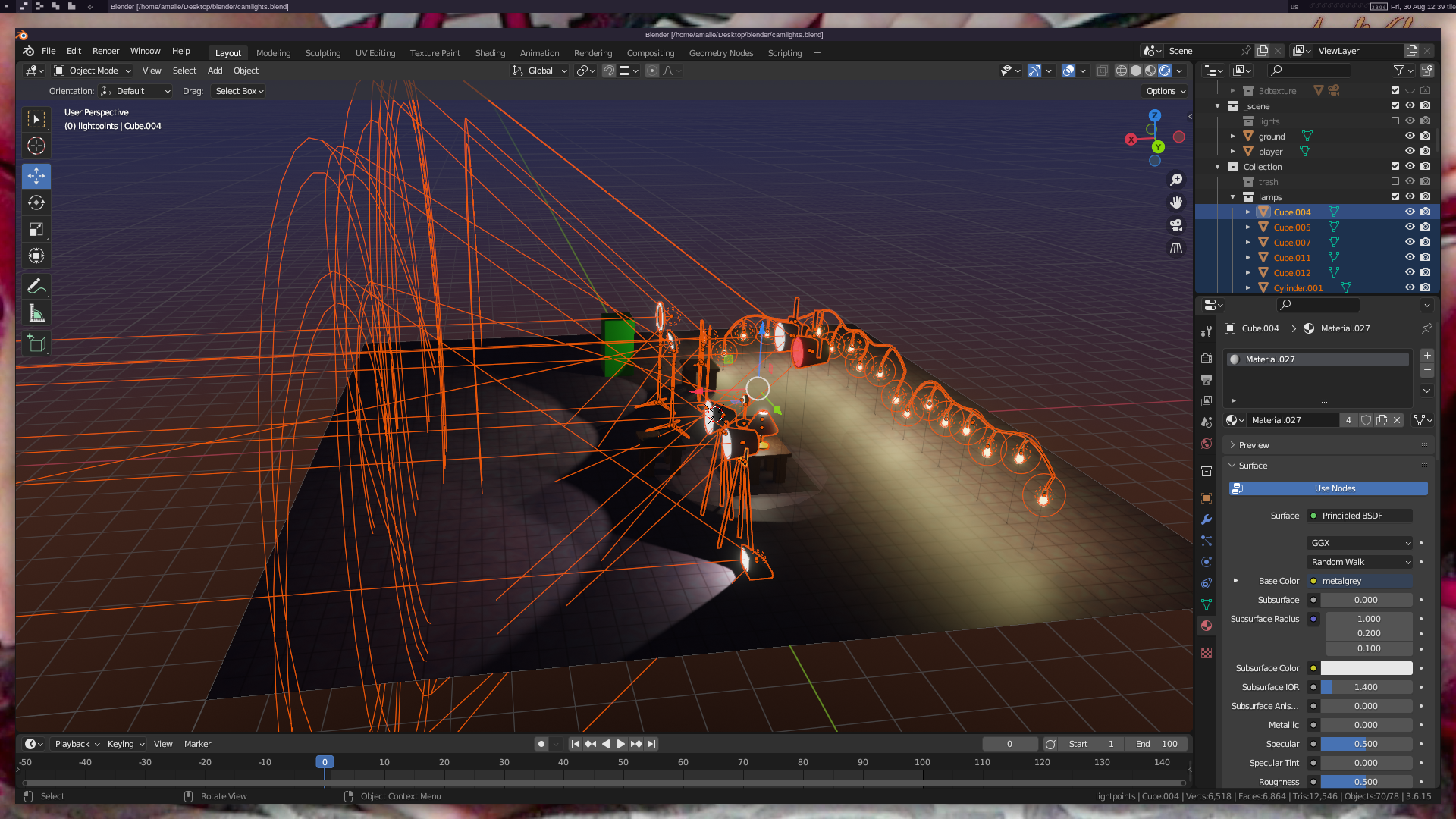Open the GGX distribution dropdown

[1360, 543]
